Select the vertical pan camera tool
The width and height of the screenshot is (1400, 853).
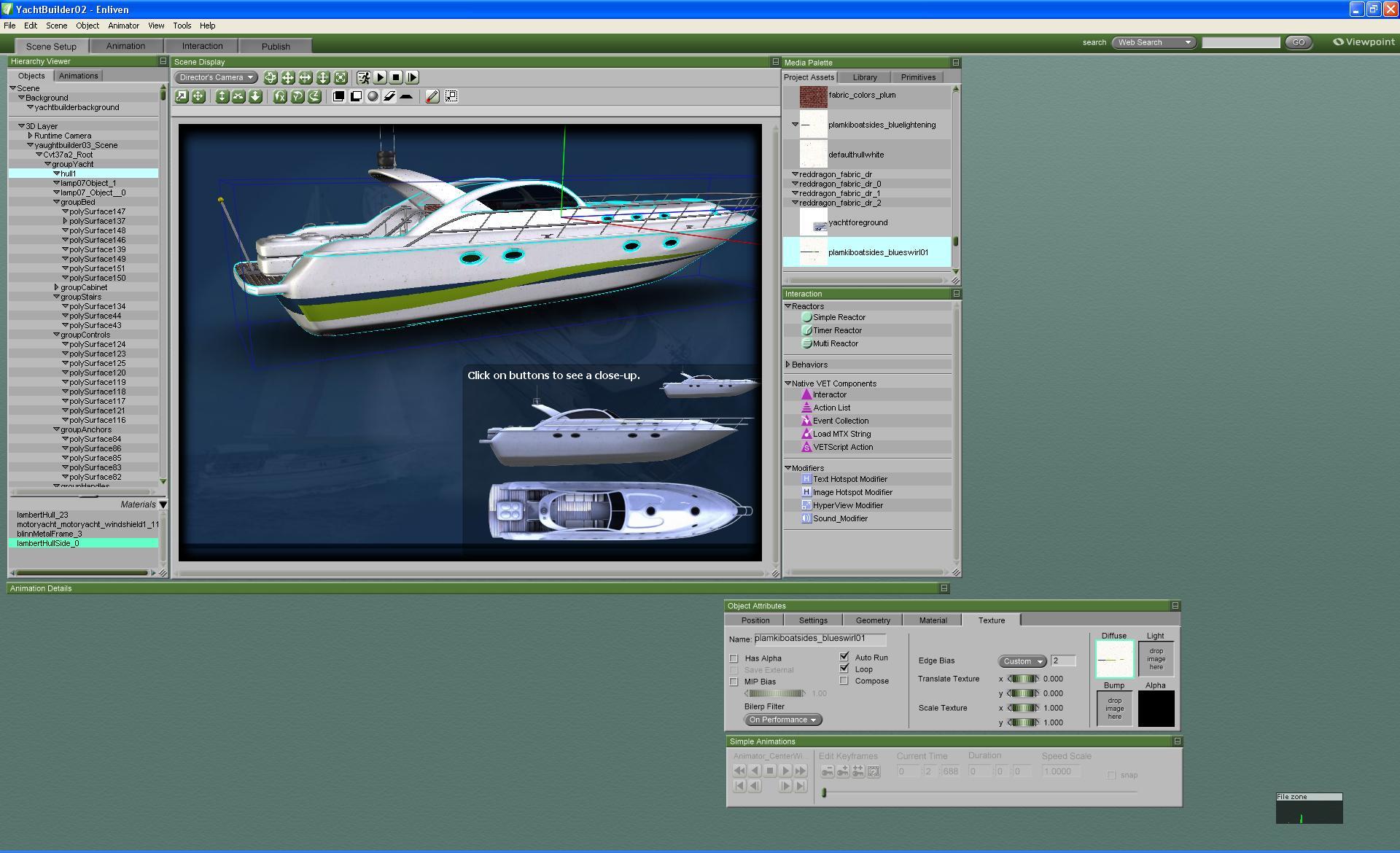[x=323, y=77]
